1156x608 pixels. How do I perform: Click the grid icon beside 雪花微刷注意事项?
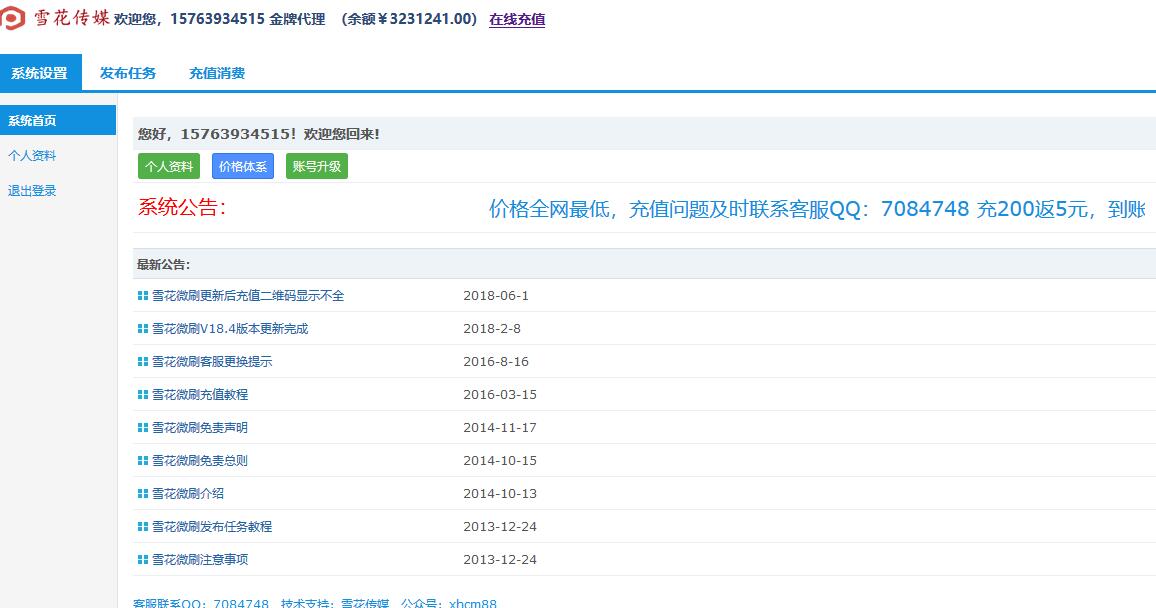[143, 560]
